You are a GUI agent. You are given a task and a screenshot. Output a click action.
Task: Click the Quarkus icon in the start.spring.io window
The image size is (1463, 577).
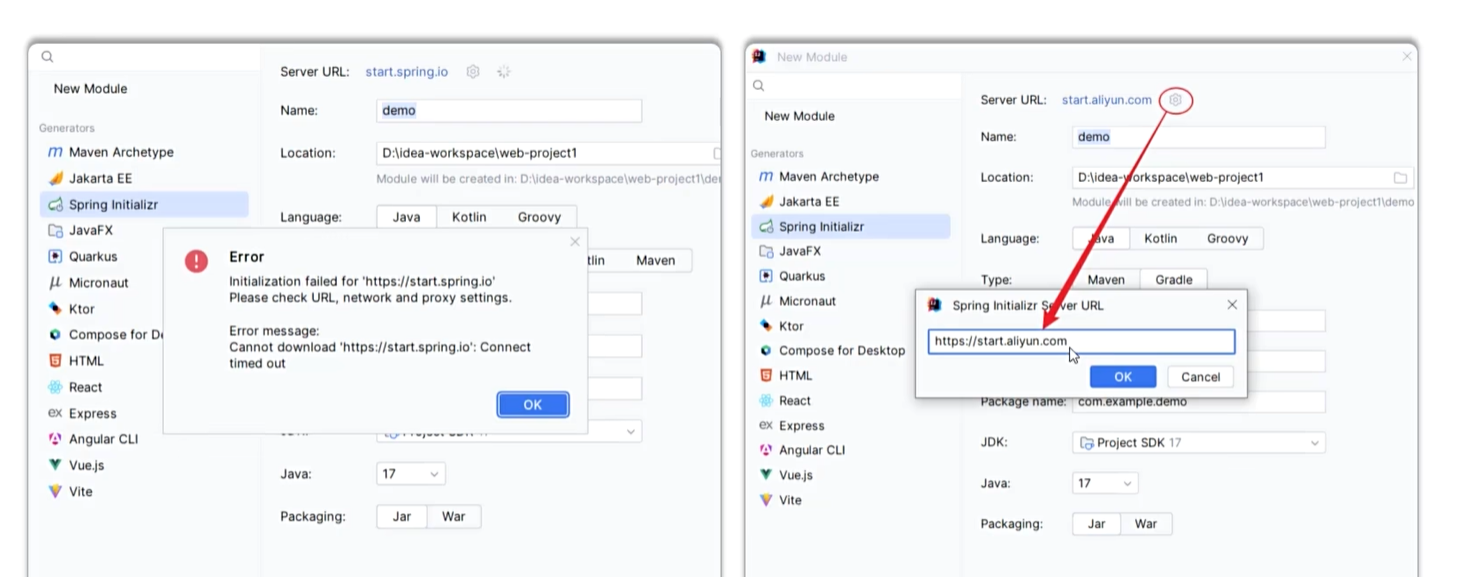[55, 256]
